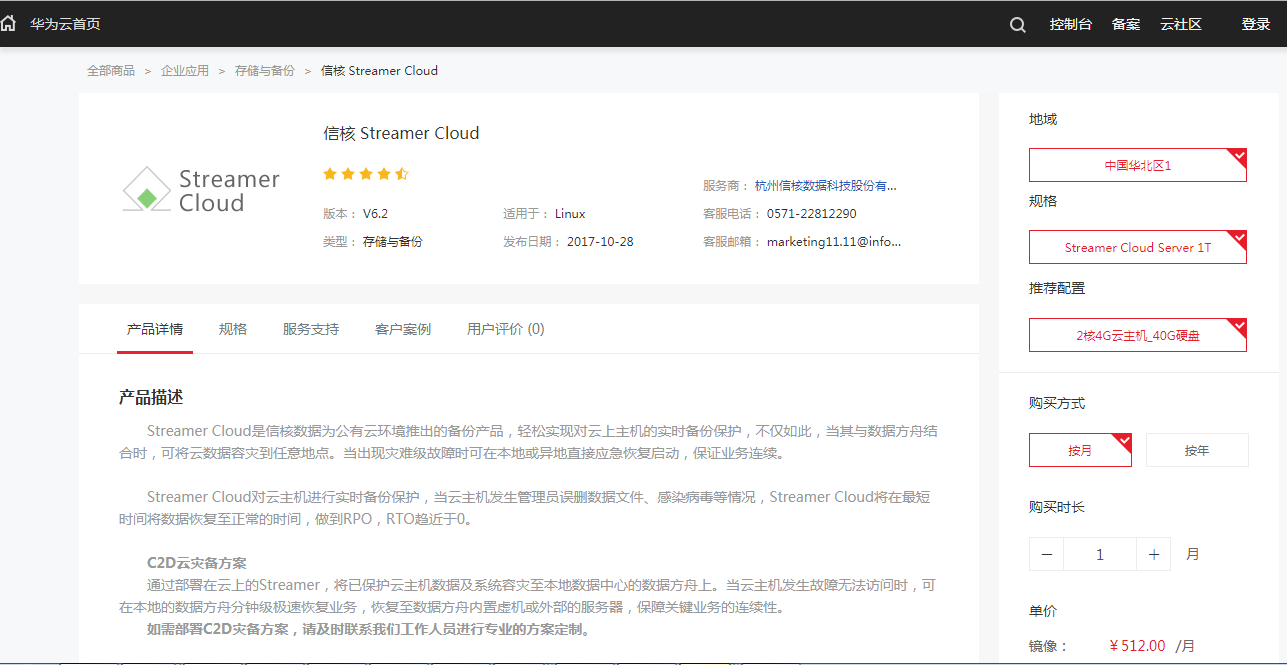Open 华为云首页 link
1287x665 pixels.
pos(65,24)
